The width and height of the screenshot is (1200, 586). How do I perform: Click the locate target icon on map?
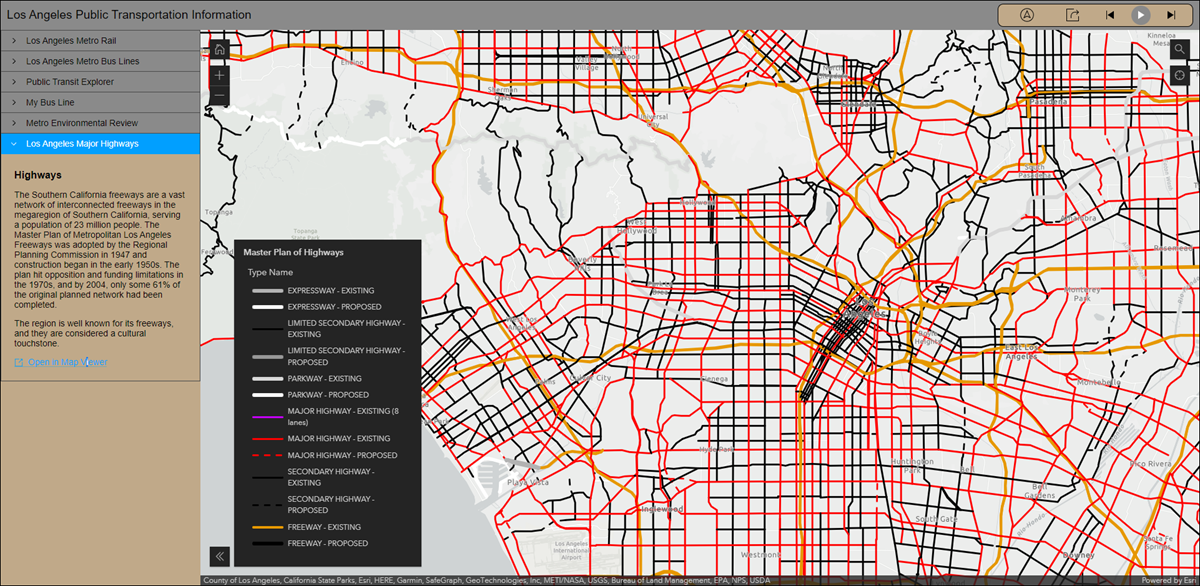pyautogui.click(x=1180, y=75)
